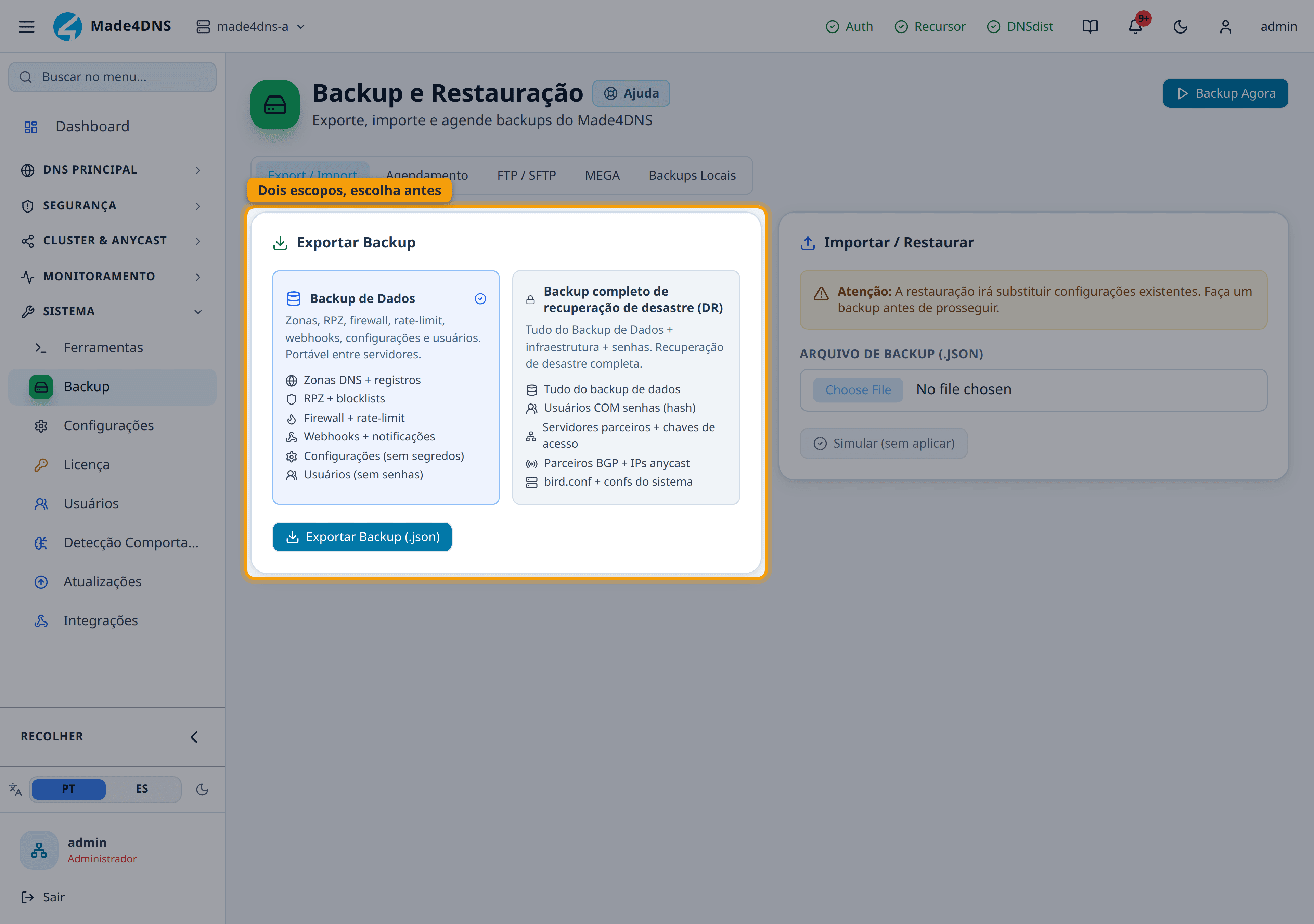Open the made4dns-a server dropdown
This screenshot has height=924, width=1314.
[251, 26]
